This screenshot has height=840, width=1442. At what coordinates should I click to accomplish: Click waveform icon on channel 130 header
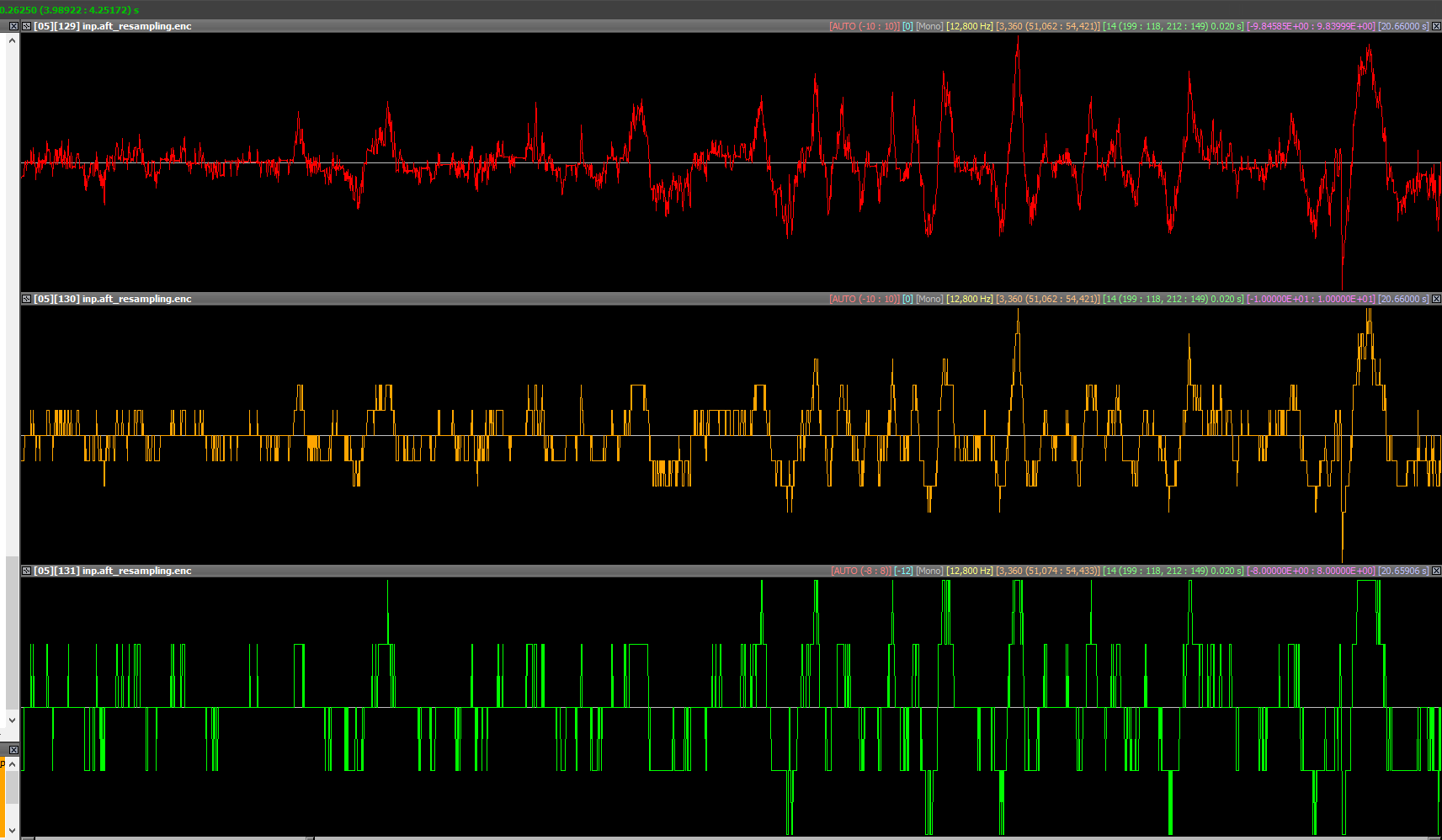(x=27, y=299)
